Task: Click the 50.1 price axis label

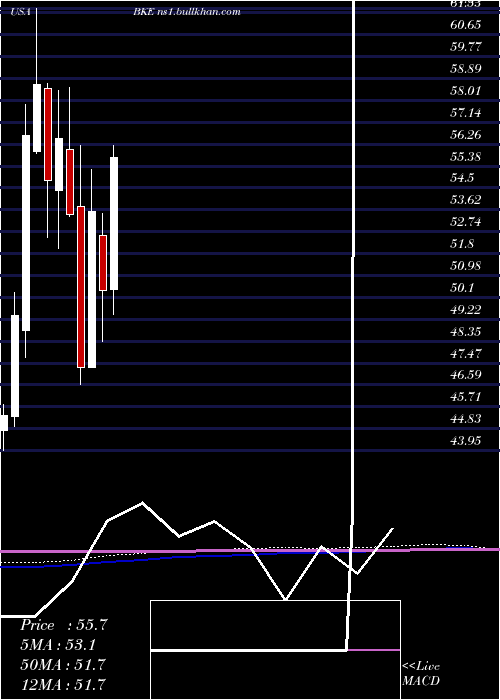Action: [462, 288]
